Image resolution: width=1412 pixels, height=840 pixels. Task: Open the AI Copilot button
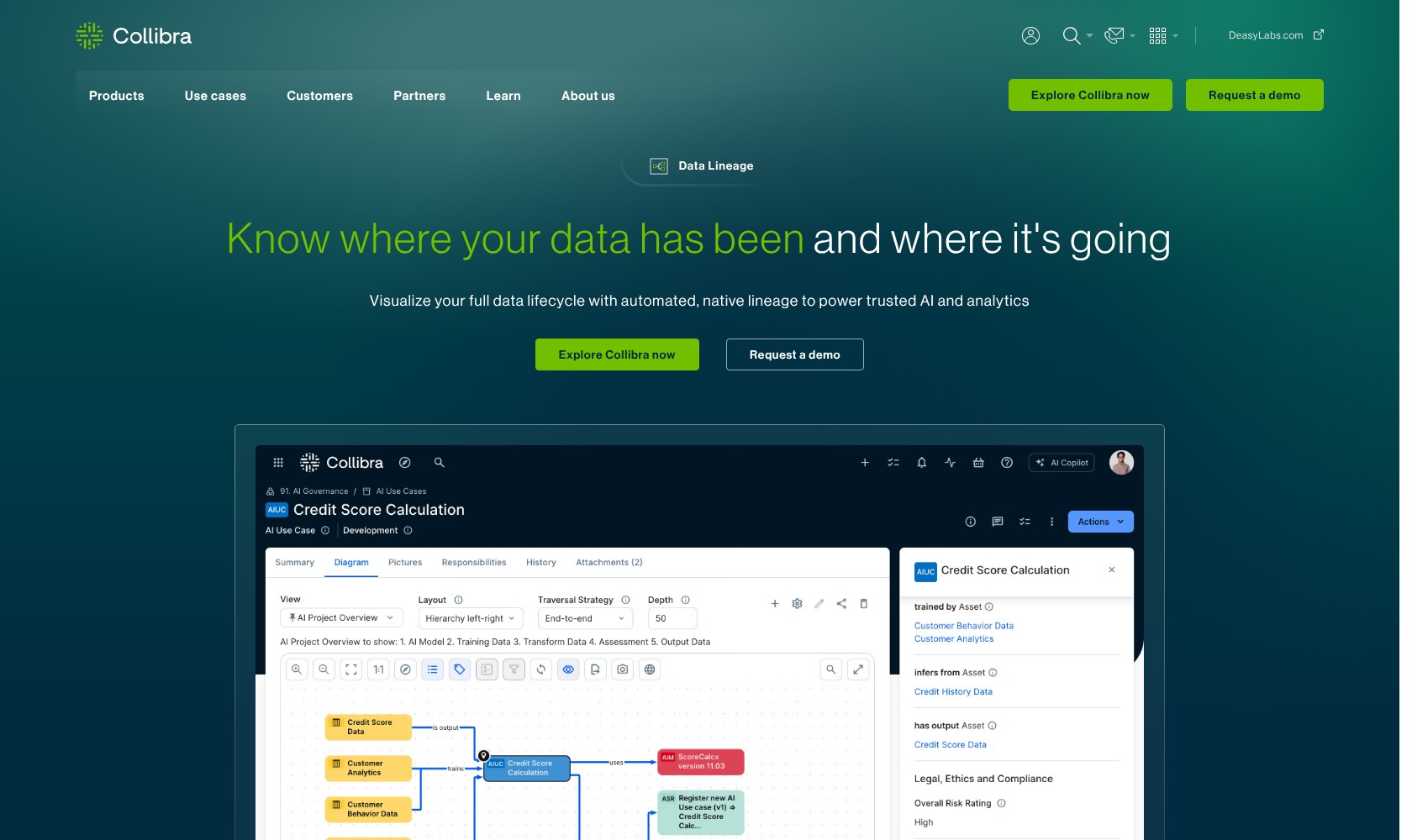pos(1062,463)
